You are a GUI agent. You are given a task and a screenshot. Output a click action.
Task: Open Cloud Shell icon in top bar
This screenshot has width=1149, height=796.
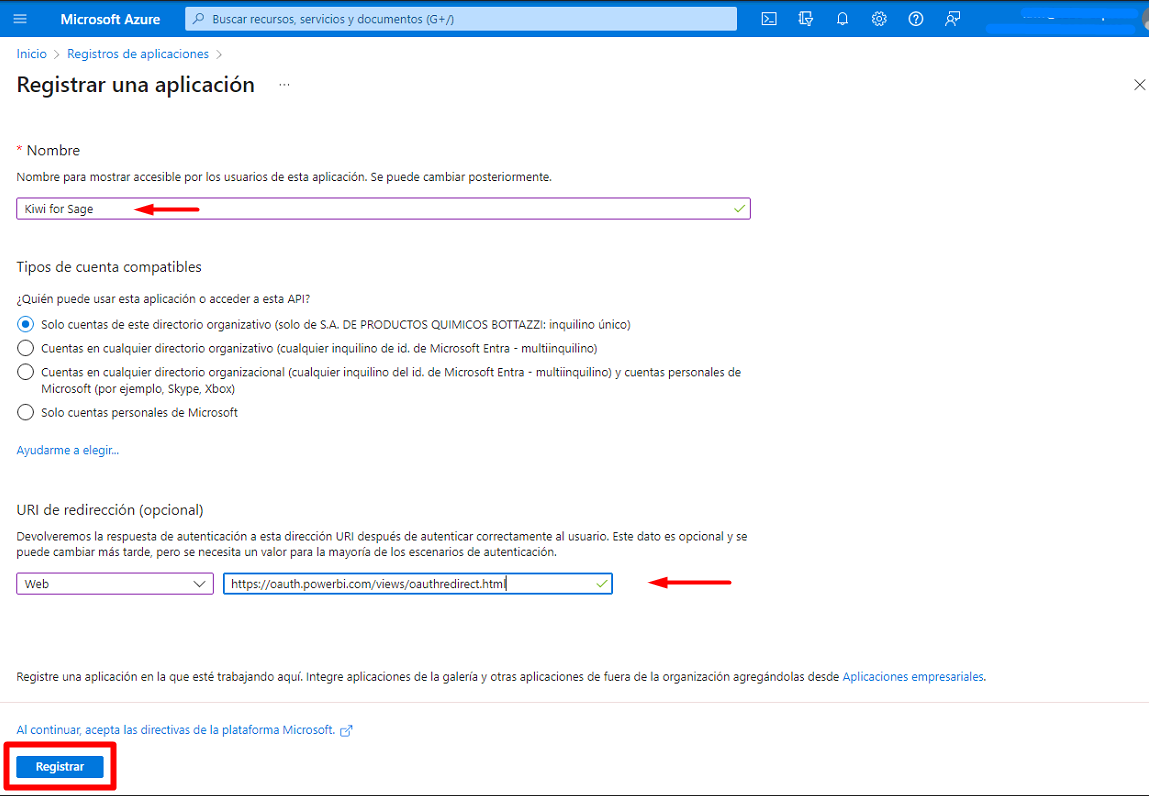coord(769,19)
